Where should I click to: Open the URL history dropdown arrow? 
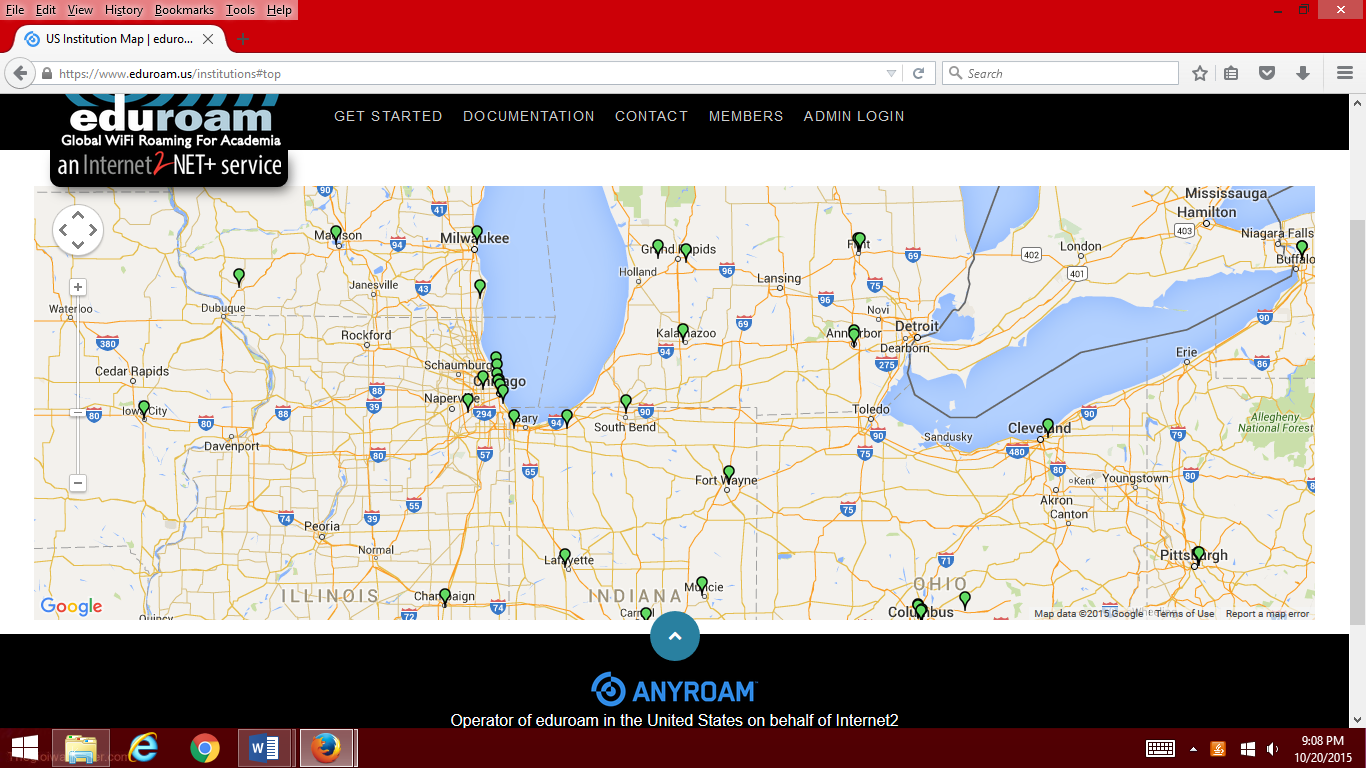tap(891, 74)
